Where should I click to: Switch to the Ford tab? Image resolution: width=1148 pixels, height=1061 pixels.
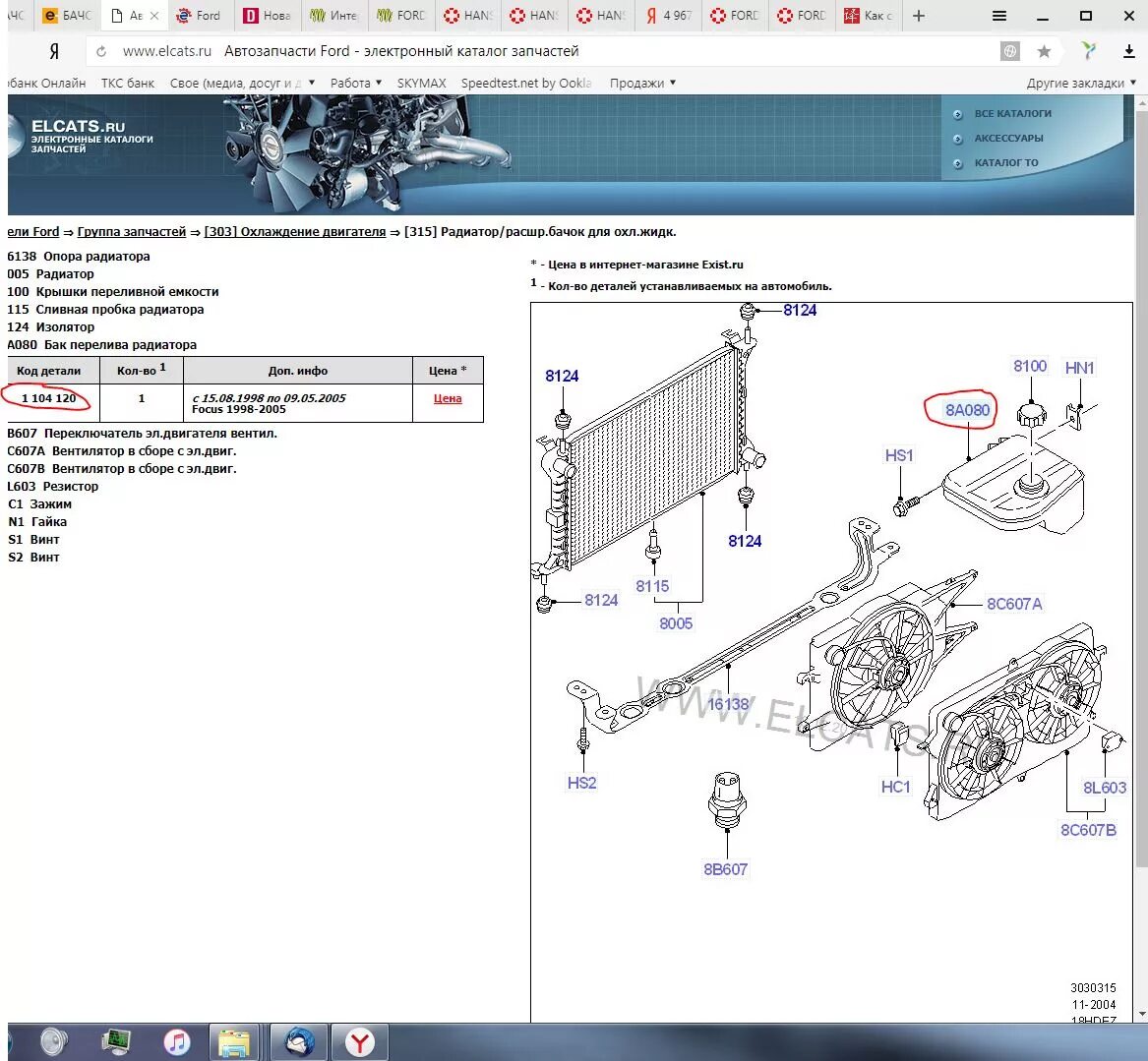pyautogui.click(x=201, y=16)
